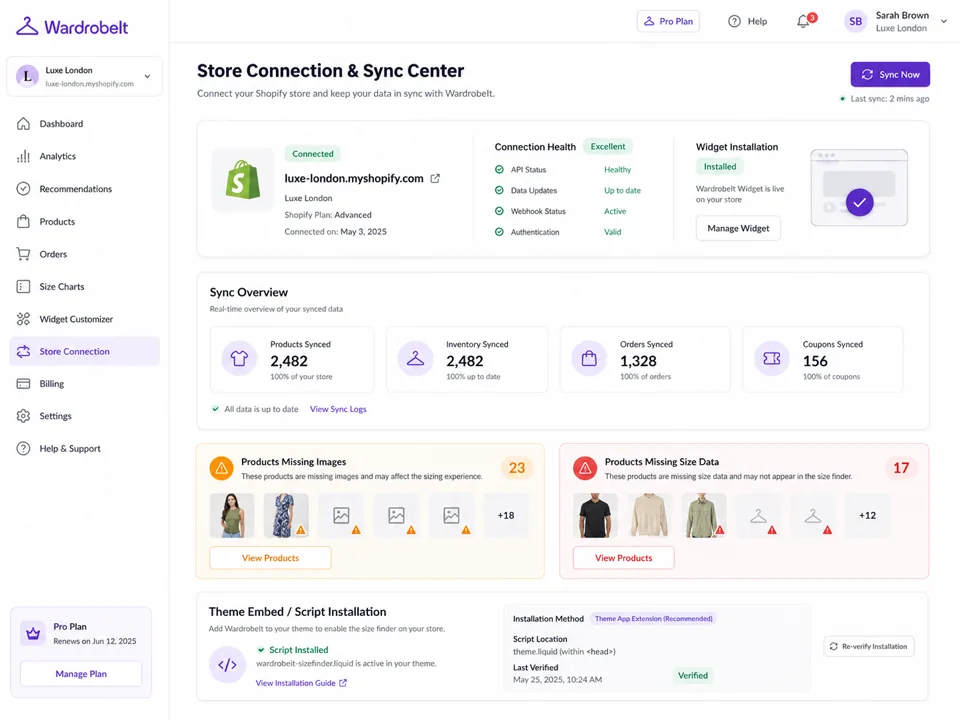This screenshot has width=960, height=720.
Task: Click Re-verify Installation
Action: (x=869, y=647)
